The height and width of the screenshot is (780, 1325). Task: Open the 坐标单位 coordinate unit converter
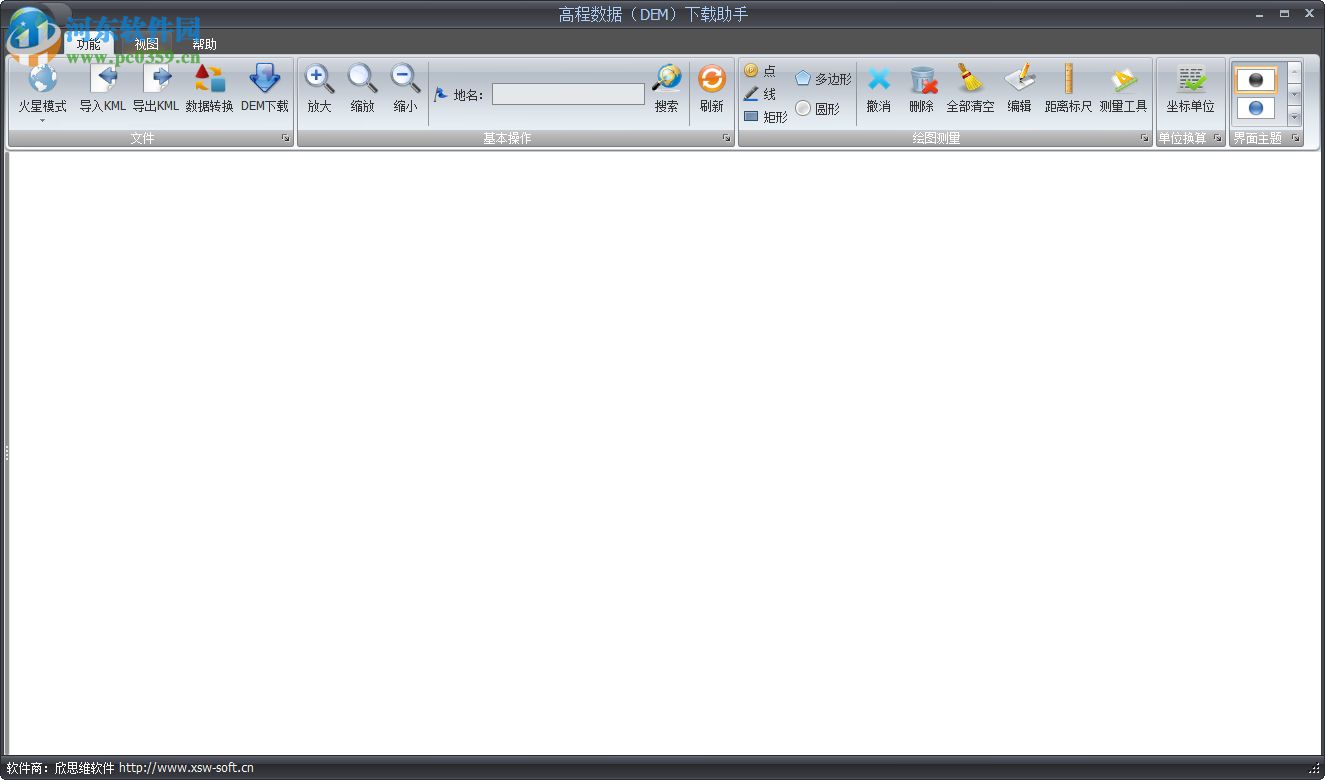[x=1190, y=88]
